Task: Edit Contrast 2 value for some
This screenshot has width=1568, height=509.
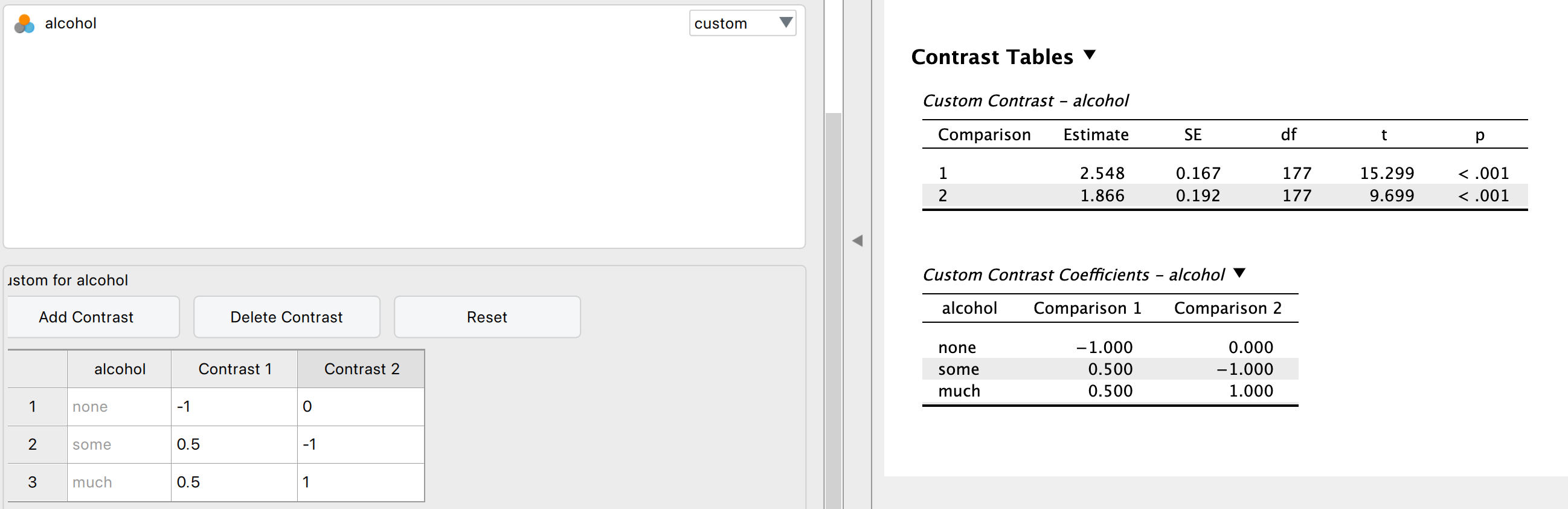Action: [361, 444]
